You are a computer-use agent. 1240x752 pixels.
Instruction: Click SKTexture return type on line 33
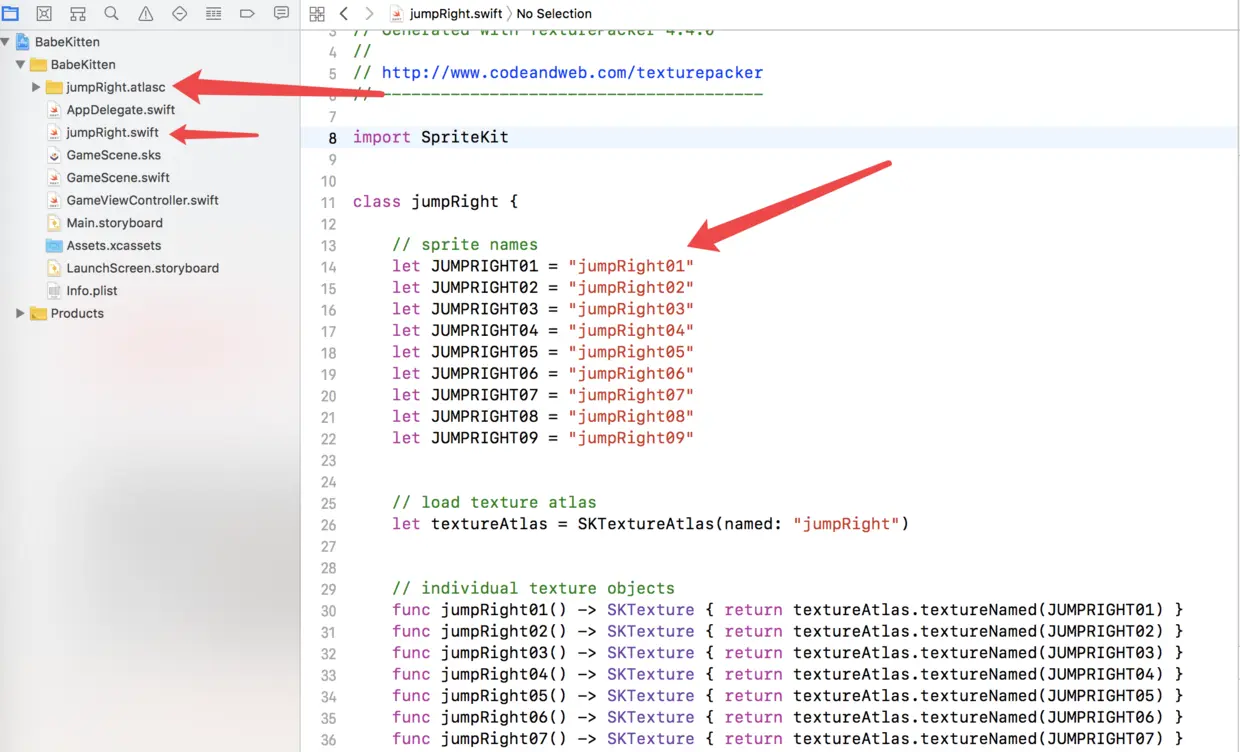click(650, 674)
